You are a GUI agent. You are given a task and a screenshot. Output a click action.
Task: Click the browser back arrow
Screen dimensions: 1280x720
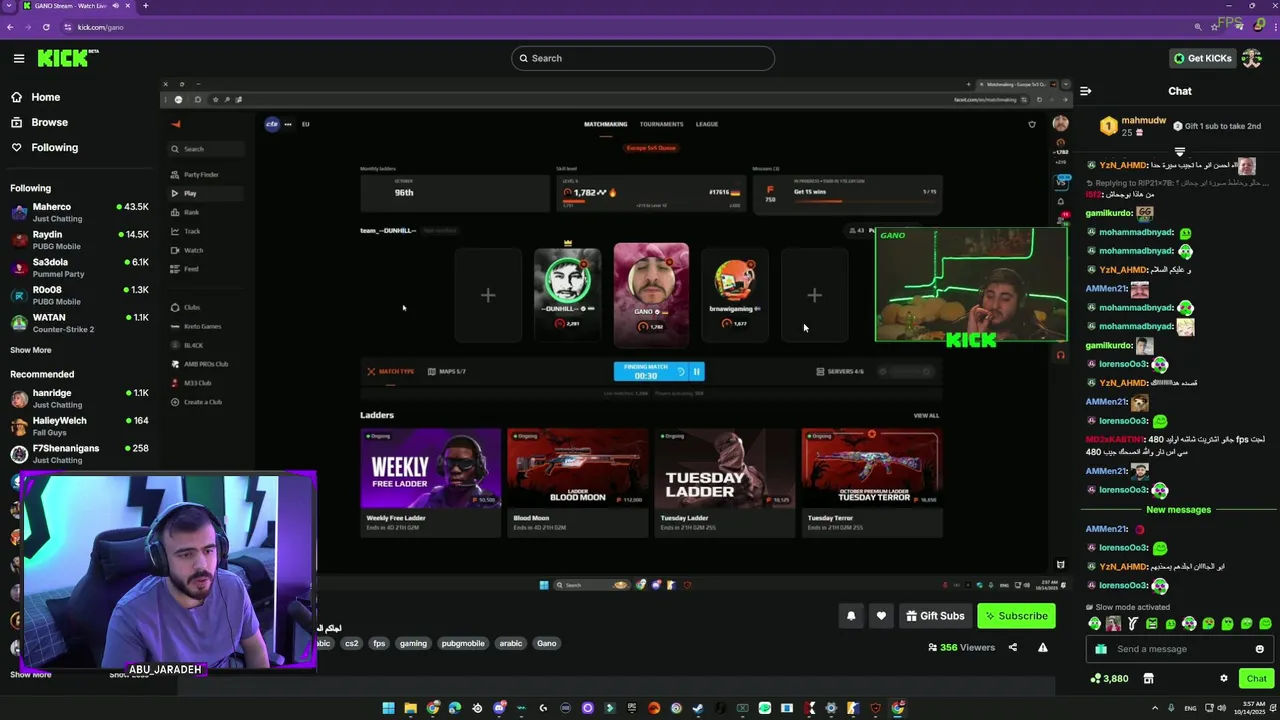click(12, 27)
